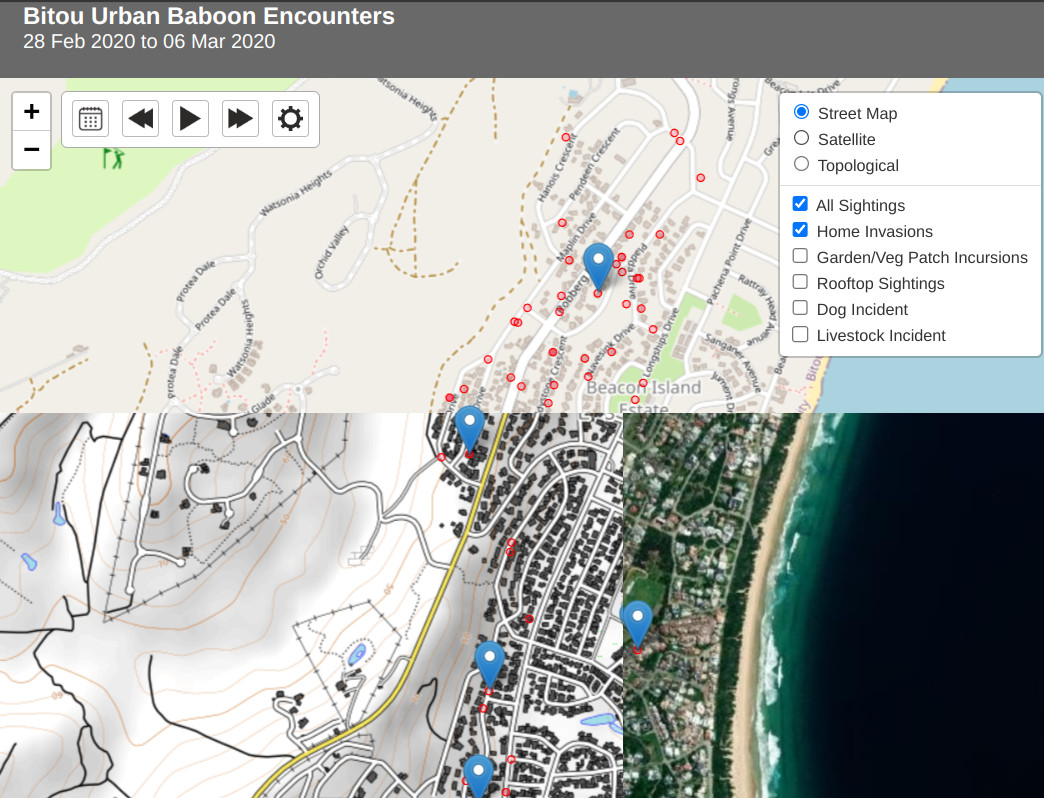Open the calendar date picker
Screen dimensions: 1044x798
(90, 119)
